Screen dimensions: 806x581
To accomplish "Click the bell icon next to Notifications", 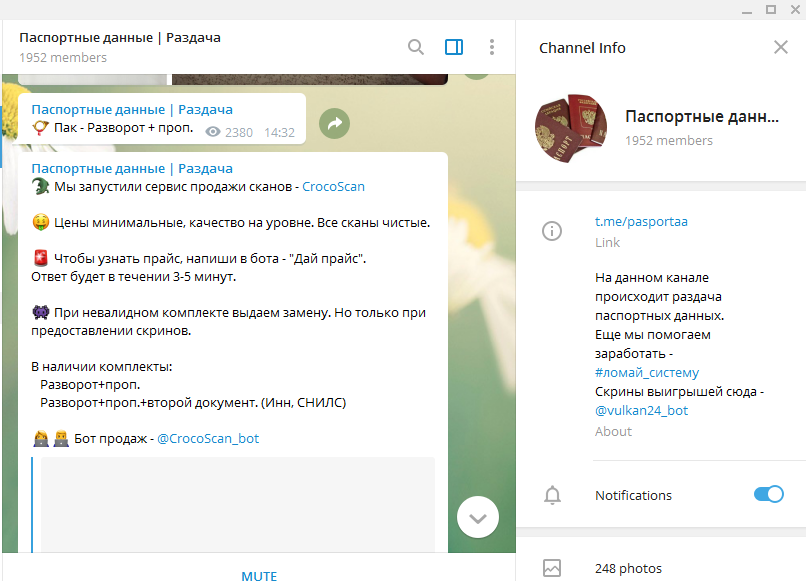I will point(553,495).
